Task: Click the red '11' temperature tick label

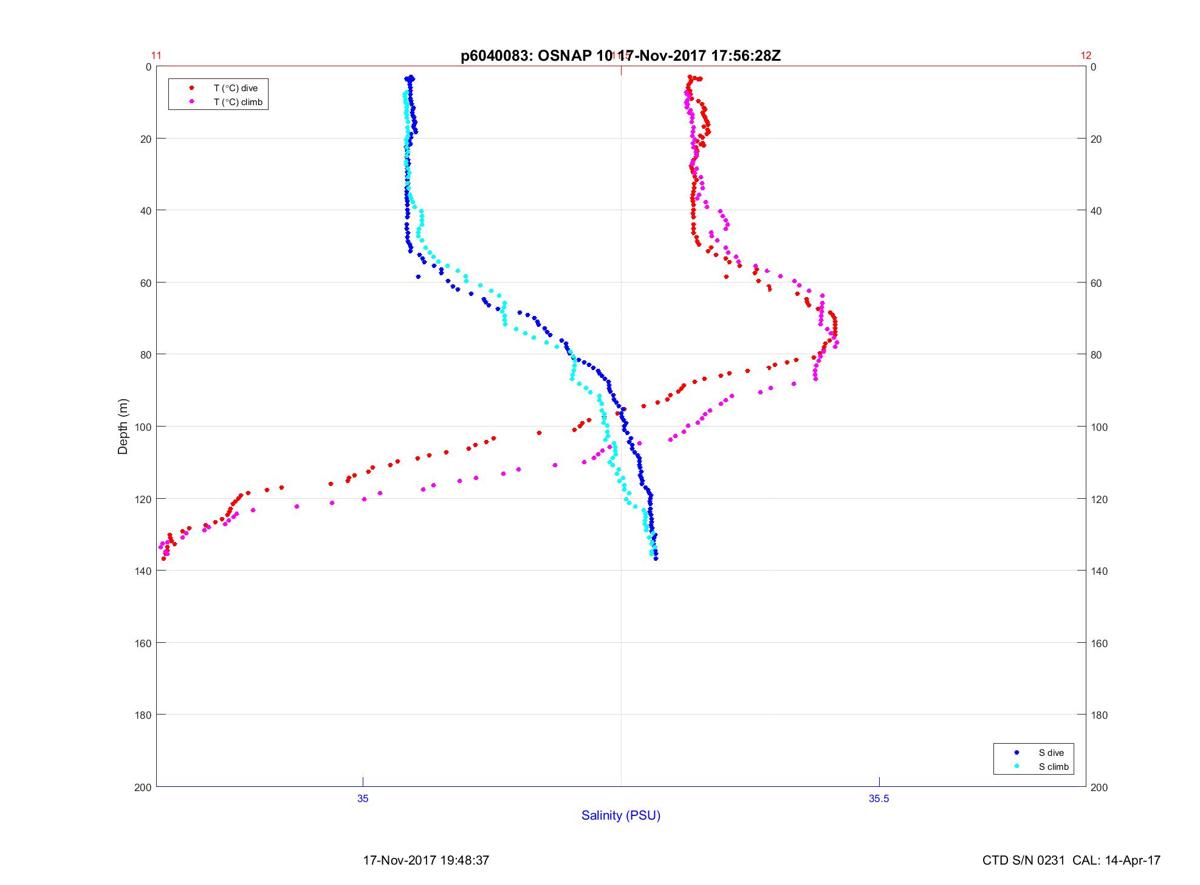Action: coord(156,56)
